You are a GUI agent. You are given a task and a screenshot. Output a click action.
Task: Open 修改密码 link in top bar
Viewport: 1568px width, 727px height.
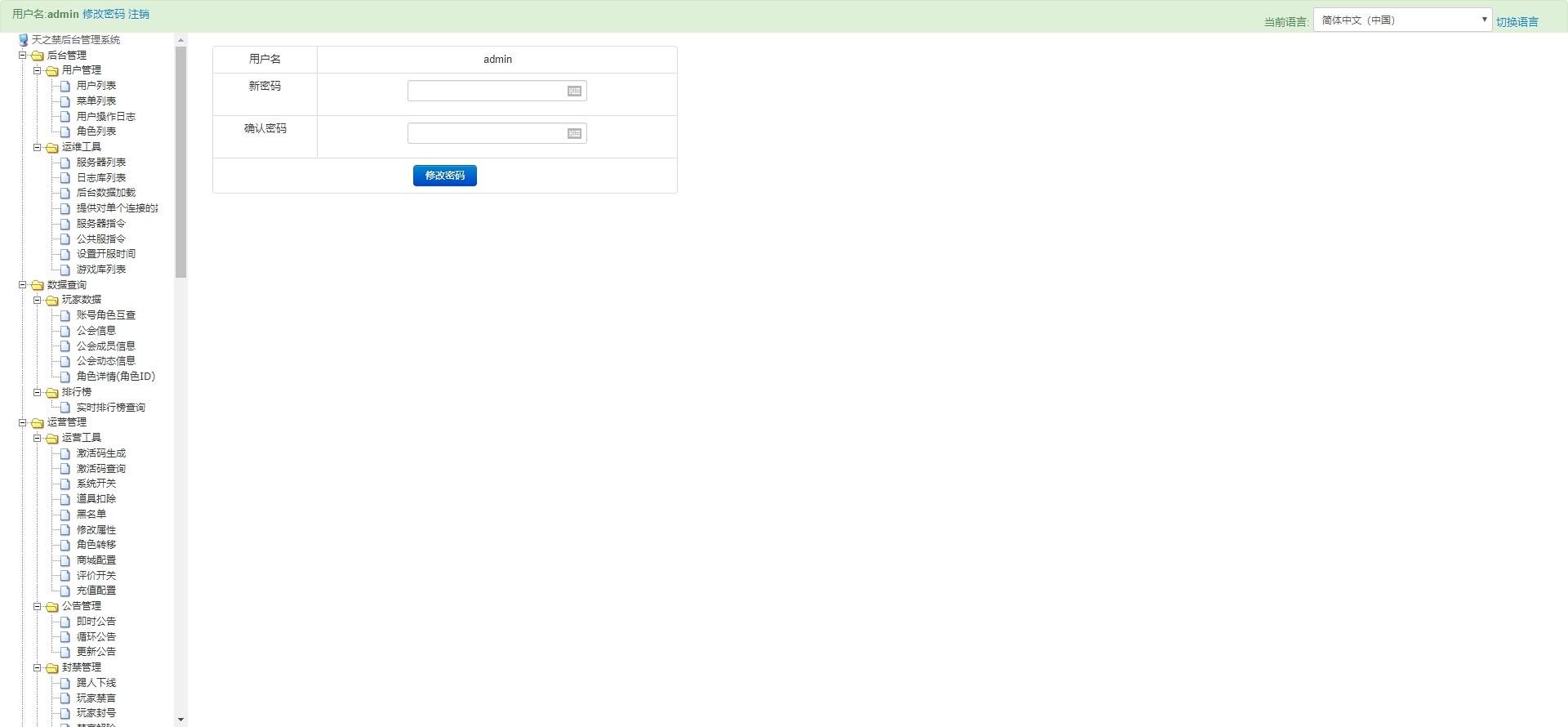(104, 14)
